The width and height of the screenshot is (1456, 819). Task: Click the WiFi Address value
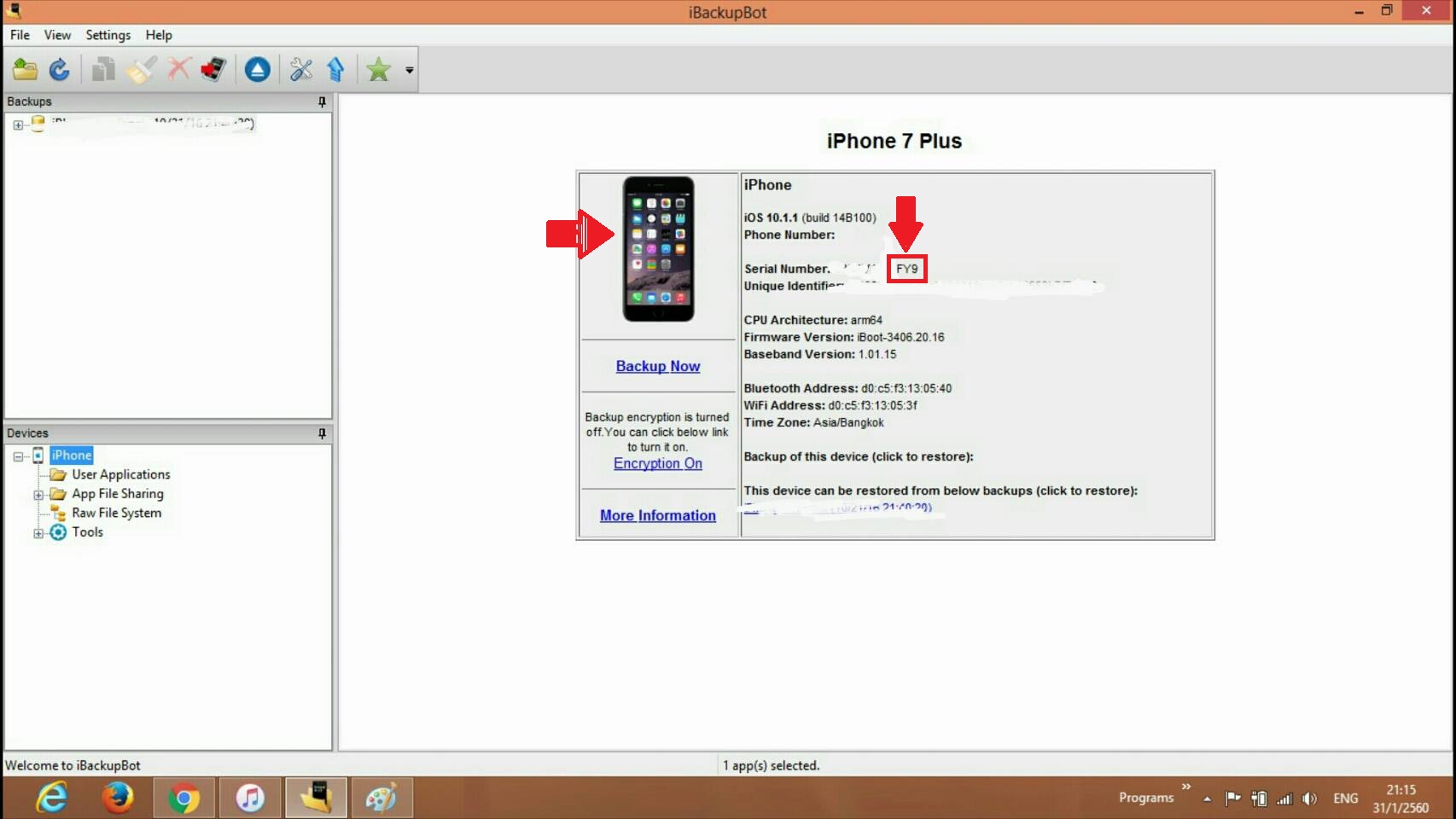(x=872, y=405)
